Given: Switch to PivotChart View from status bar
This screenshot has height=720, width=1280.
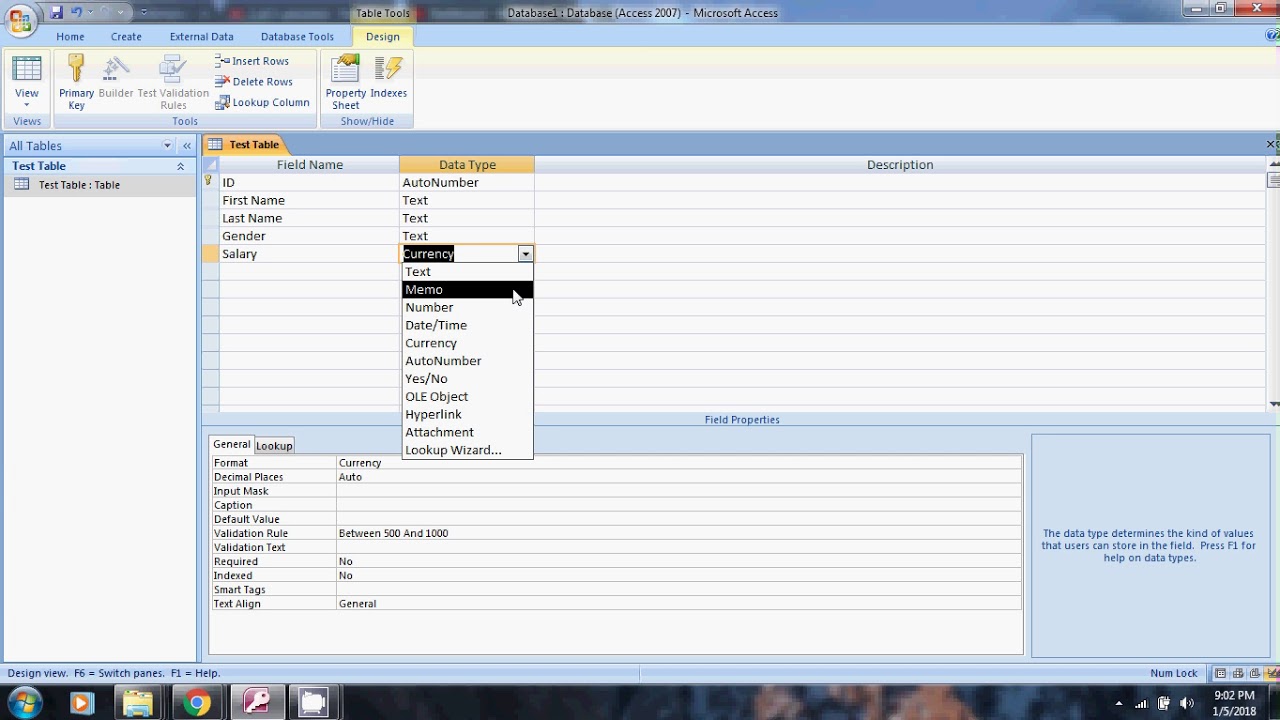Looking at the screenshot, I should coord(1254,674).
